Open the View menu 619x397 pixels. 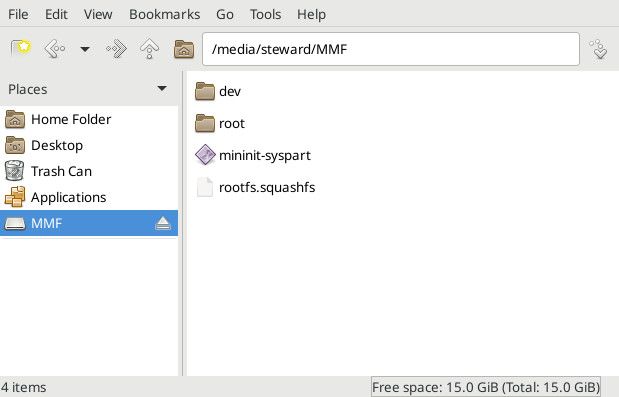click(98, 14)
